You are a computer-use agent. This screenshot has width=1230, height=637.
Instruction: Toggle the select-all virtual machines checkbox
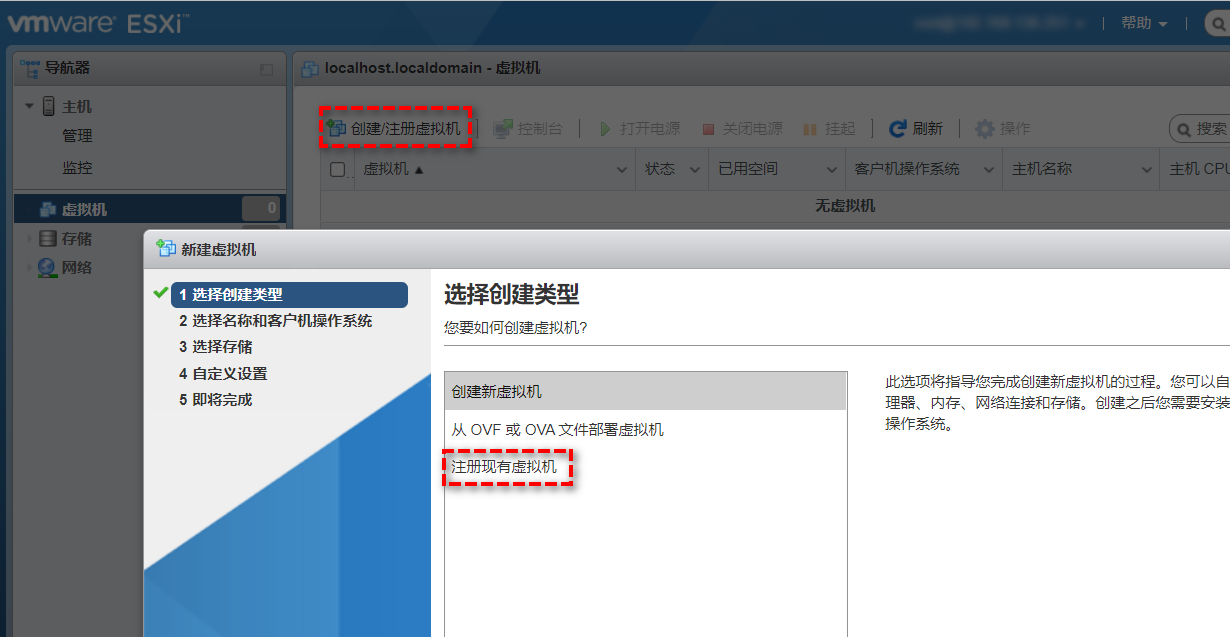coord(338,170)
